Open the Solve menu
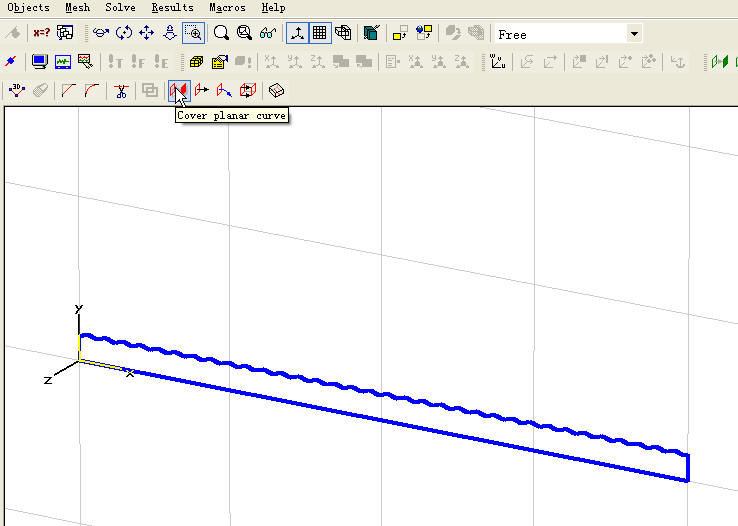 [x=120, y=7]
